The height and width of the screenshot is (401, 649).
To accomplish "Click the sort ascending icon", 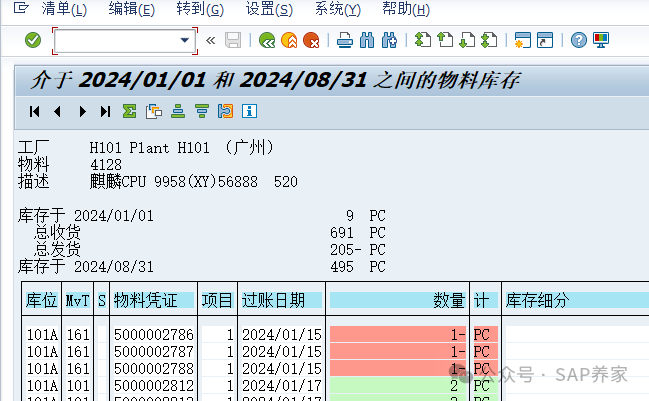I will [x=178, y=111].
